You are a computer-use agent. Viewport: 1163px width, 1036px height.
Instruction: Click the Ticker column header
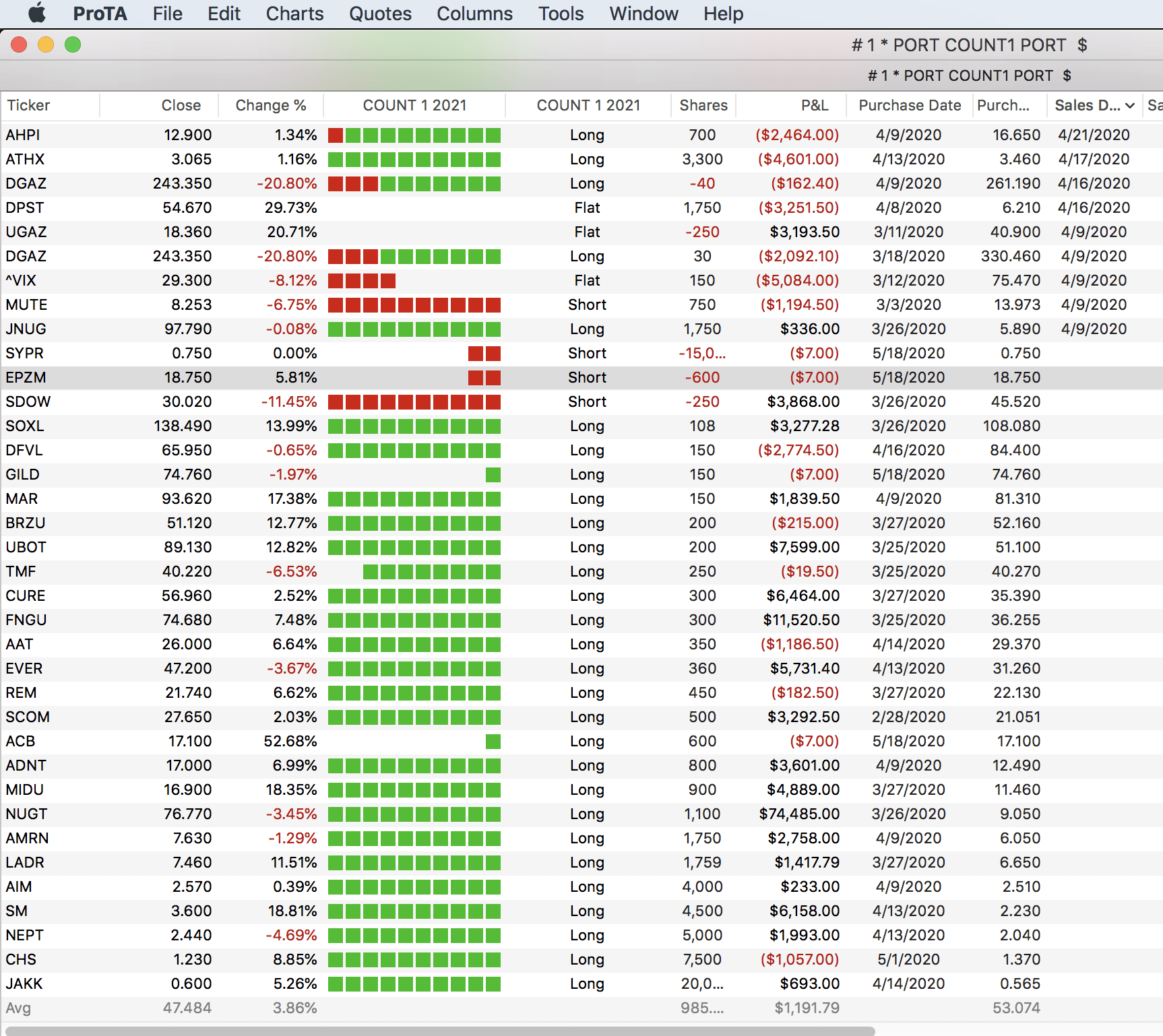[28, 106]
